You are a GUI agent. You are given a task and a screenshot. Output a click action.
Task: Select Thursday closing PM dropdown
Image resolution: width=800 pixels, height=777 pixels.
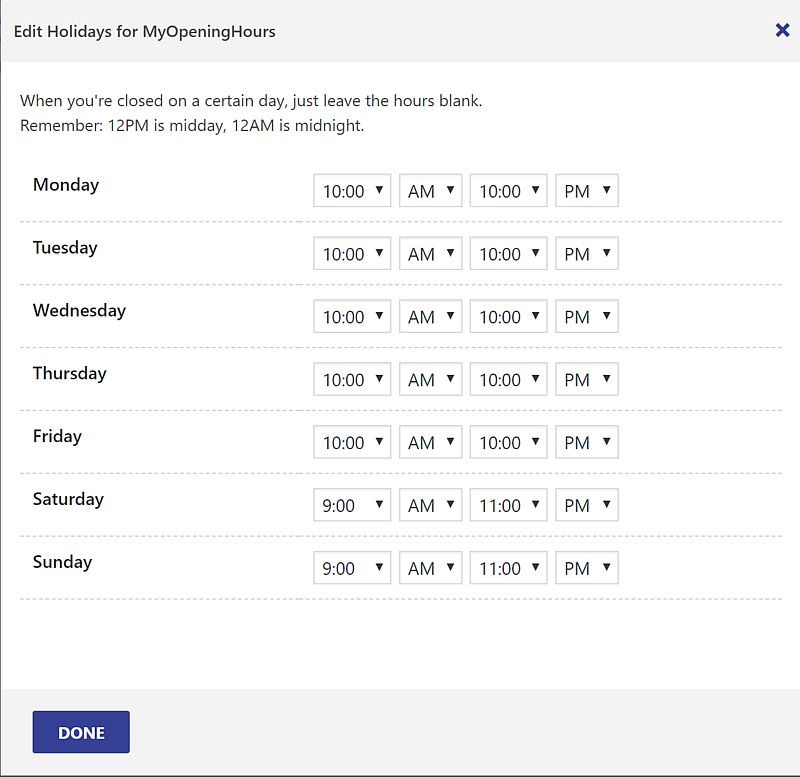point(587,379)
